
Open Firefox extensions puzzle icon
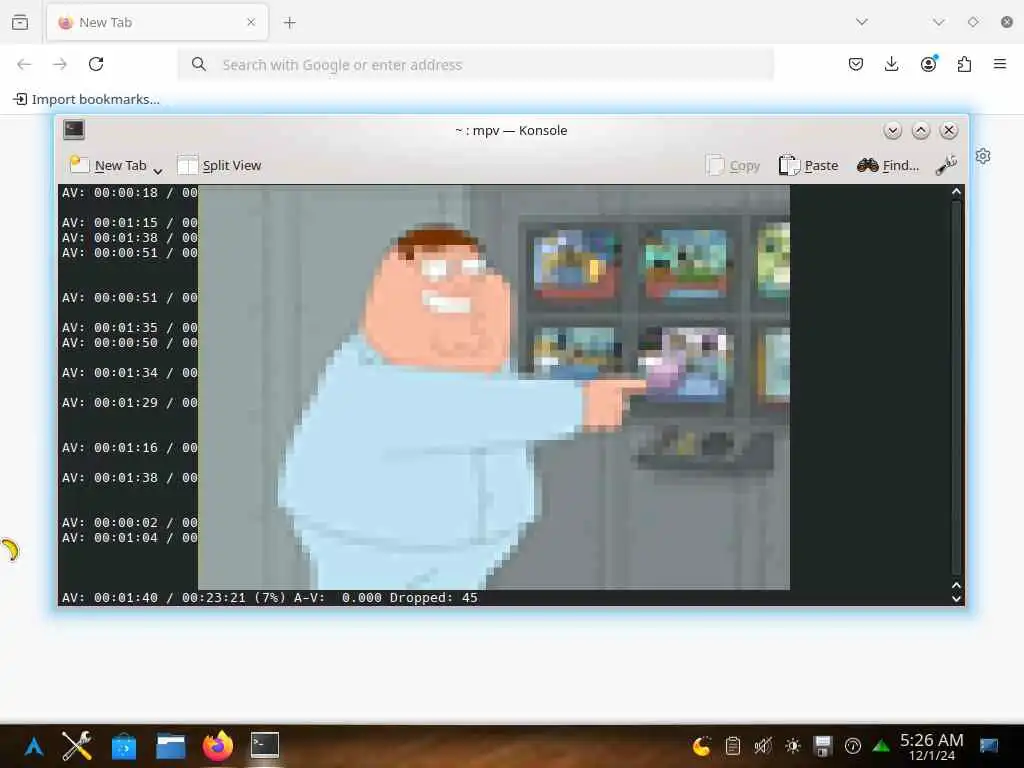coord(964,64)
